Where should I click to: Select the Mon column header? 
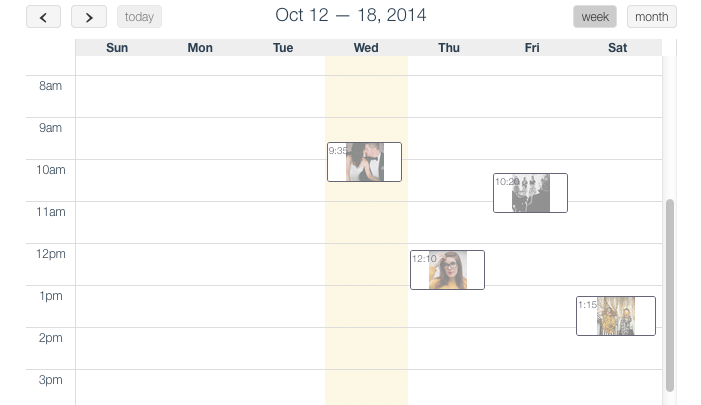coord(200,48)
